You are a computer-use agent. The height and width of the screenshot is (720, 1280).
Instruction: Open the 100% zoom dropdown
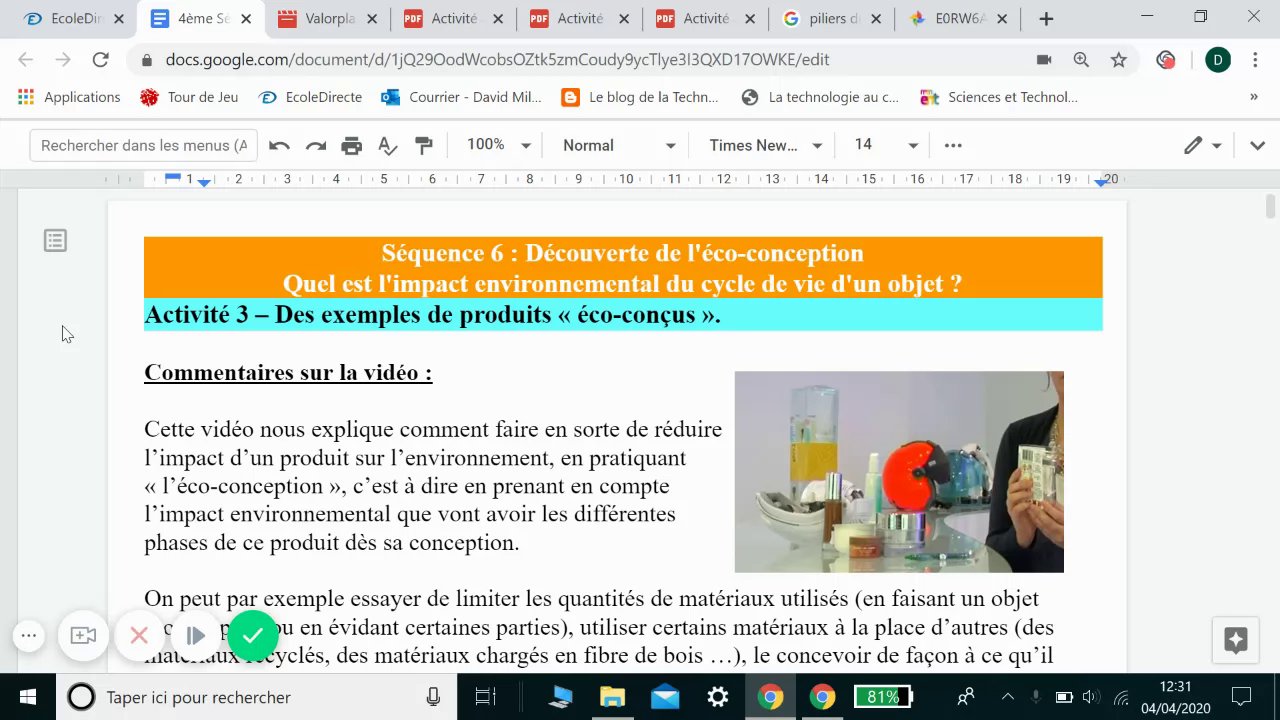click(498, 146)
